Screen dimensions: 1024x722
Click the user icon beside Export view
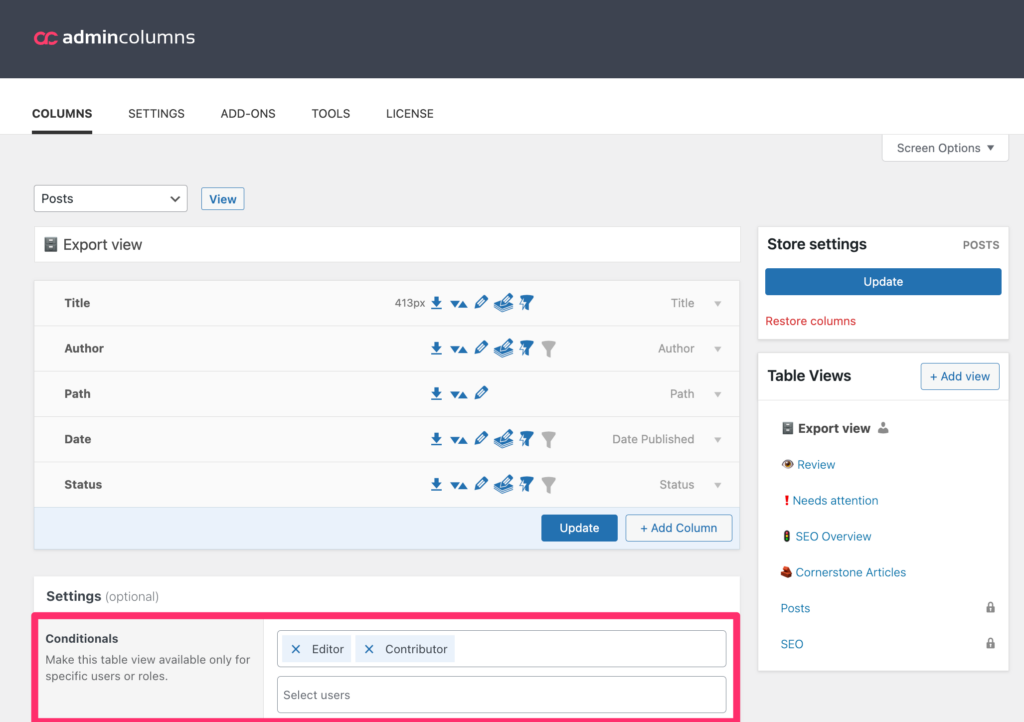coord(883,428)
